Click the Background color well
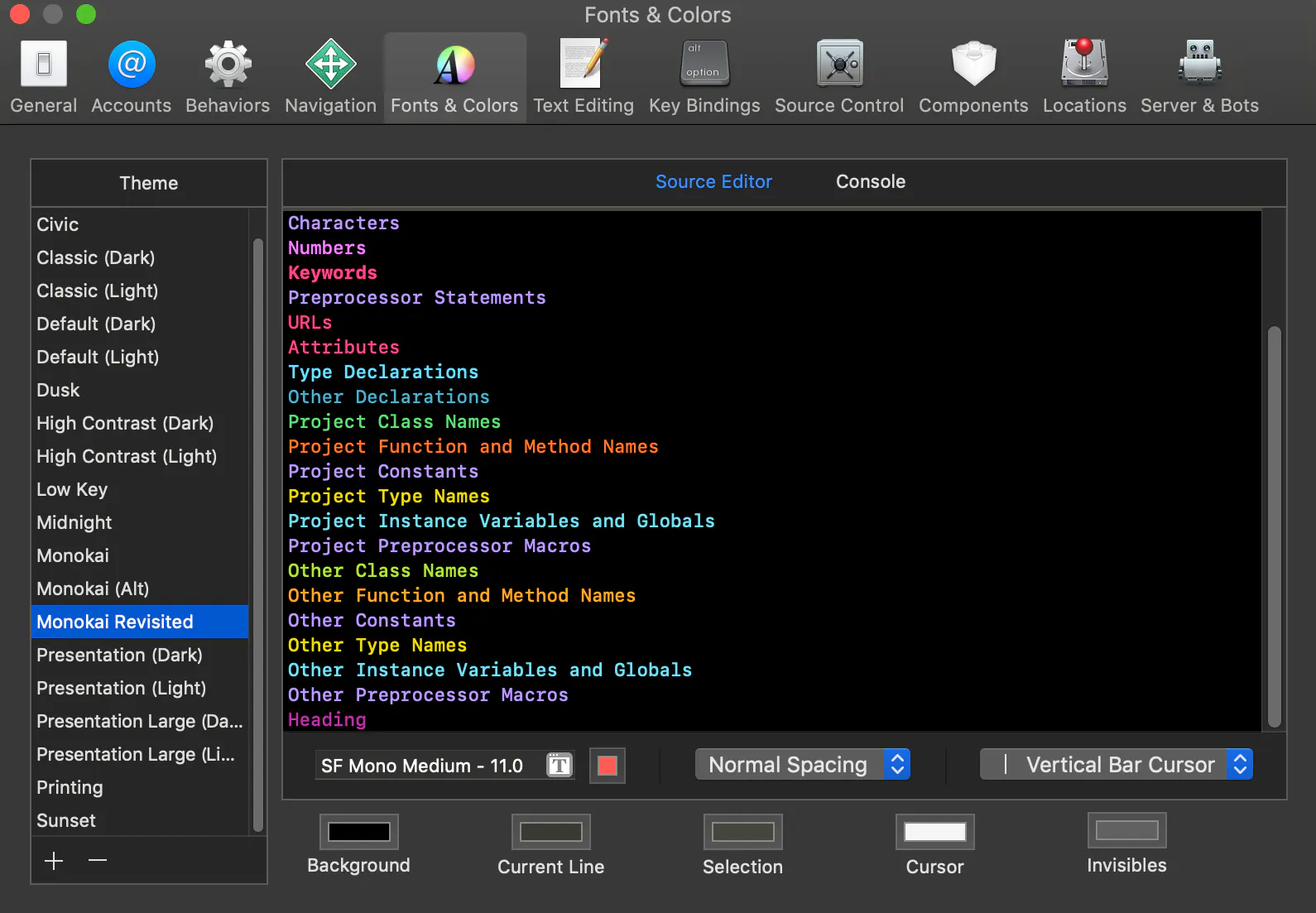The width and height of the screenshot is (1316, 913). pyautogui.click(x=359, y=832)
